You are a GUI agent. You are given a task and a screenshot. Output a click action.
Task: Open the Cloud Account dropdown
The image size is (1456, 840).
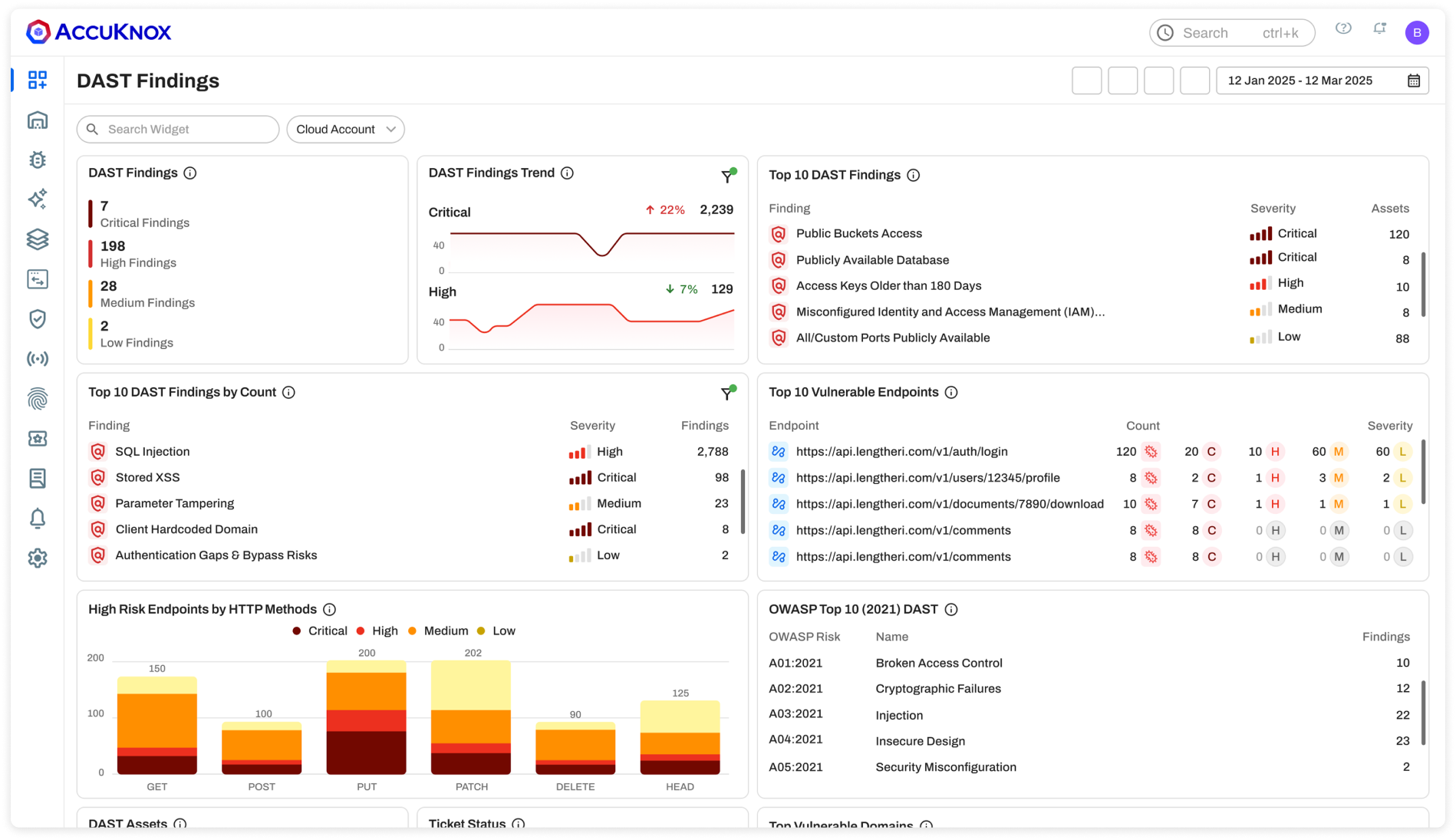coord(345,129)
